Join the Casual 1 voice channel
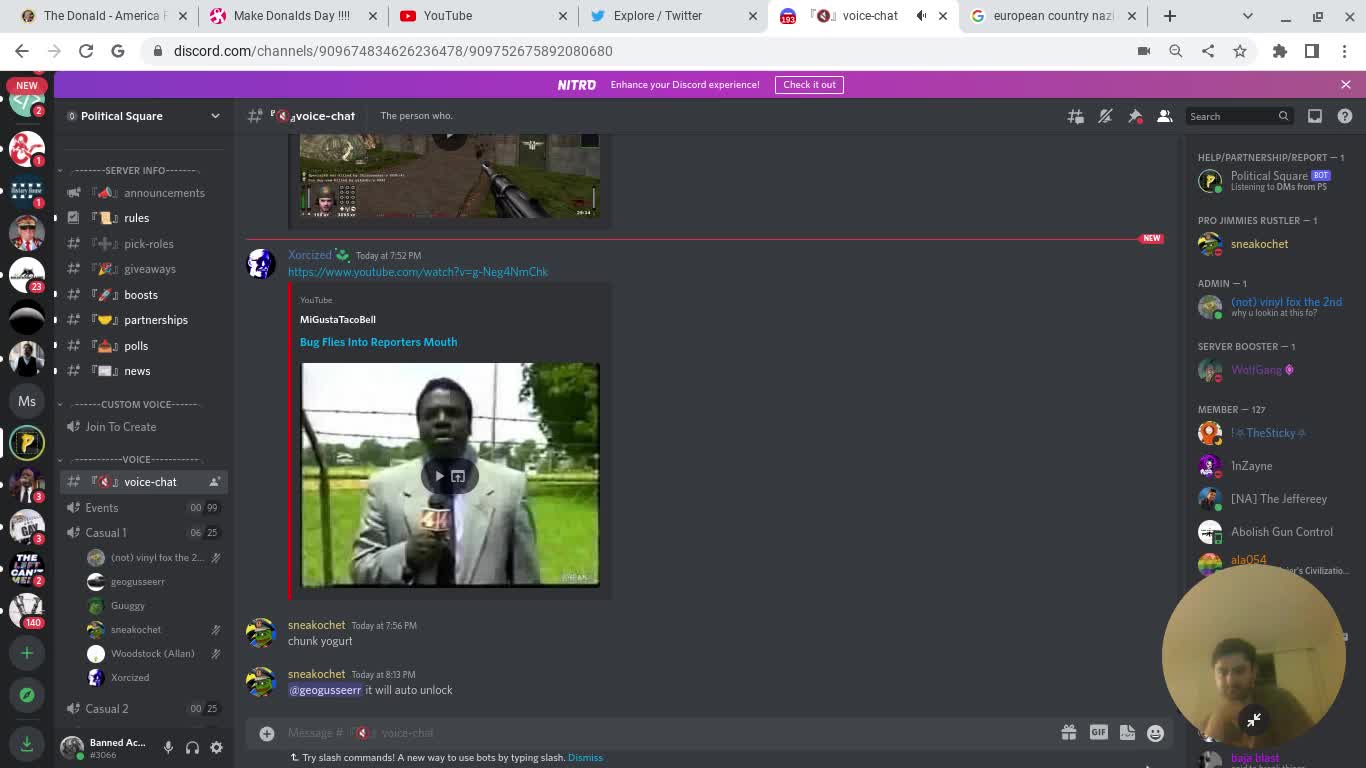Viewport: 1366px width, 768px height. [144, 533]
